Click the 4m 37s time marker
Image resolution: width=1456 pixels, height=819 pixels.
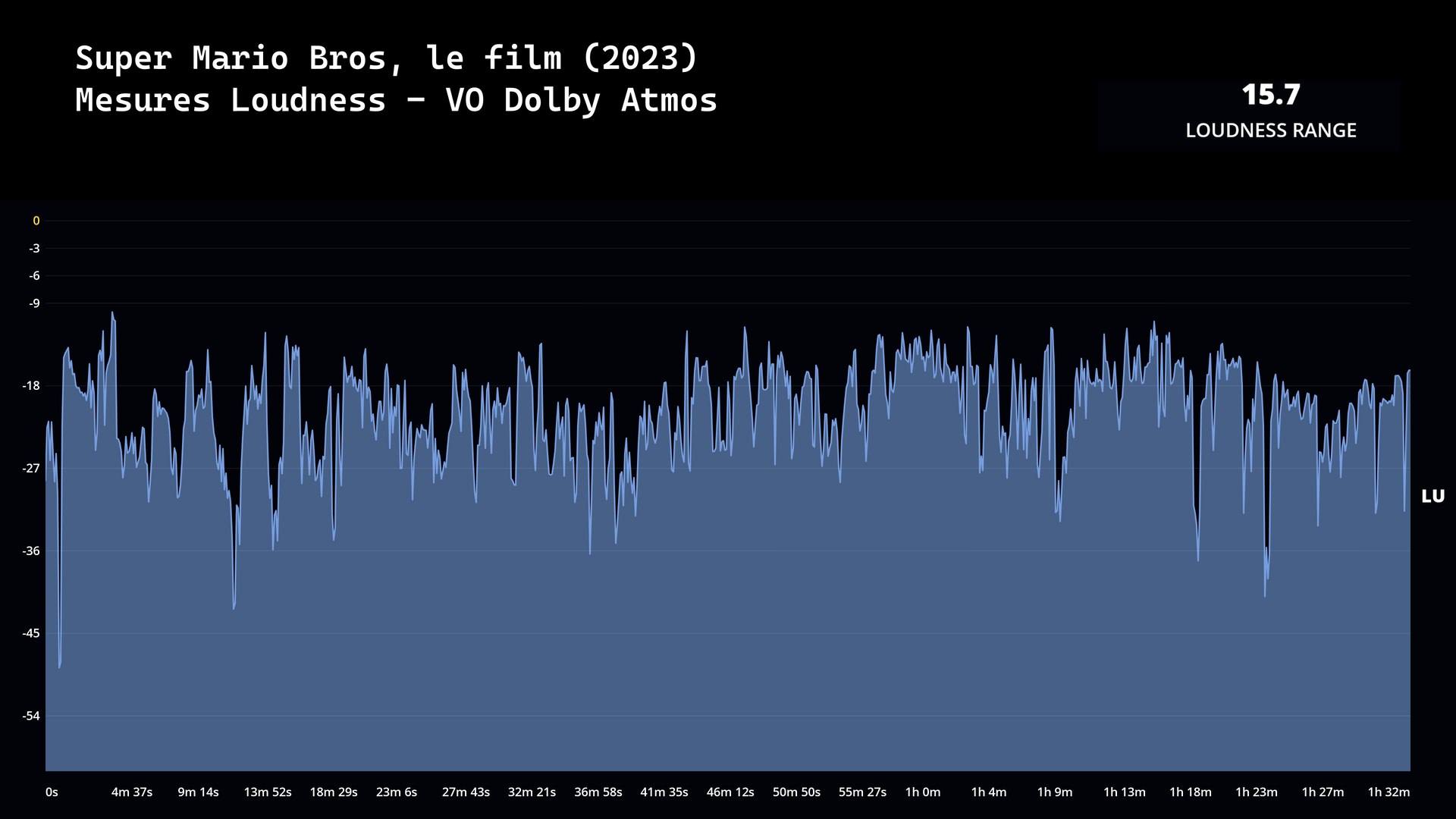coord(132,792)
